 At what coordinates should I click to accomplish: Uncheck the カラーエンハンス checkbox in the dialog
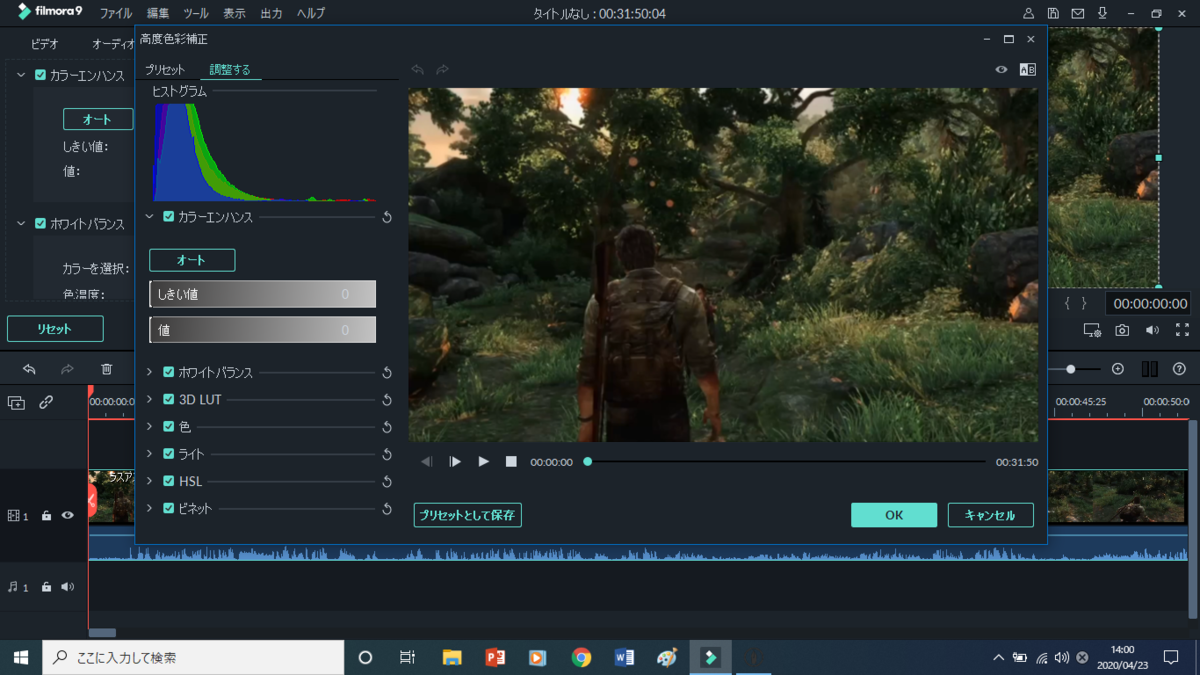click(168, 217)
